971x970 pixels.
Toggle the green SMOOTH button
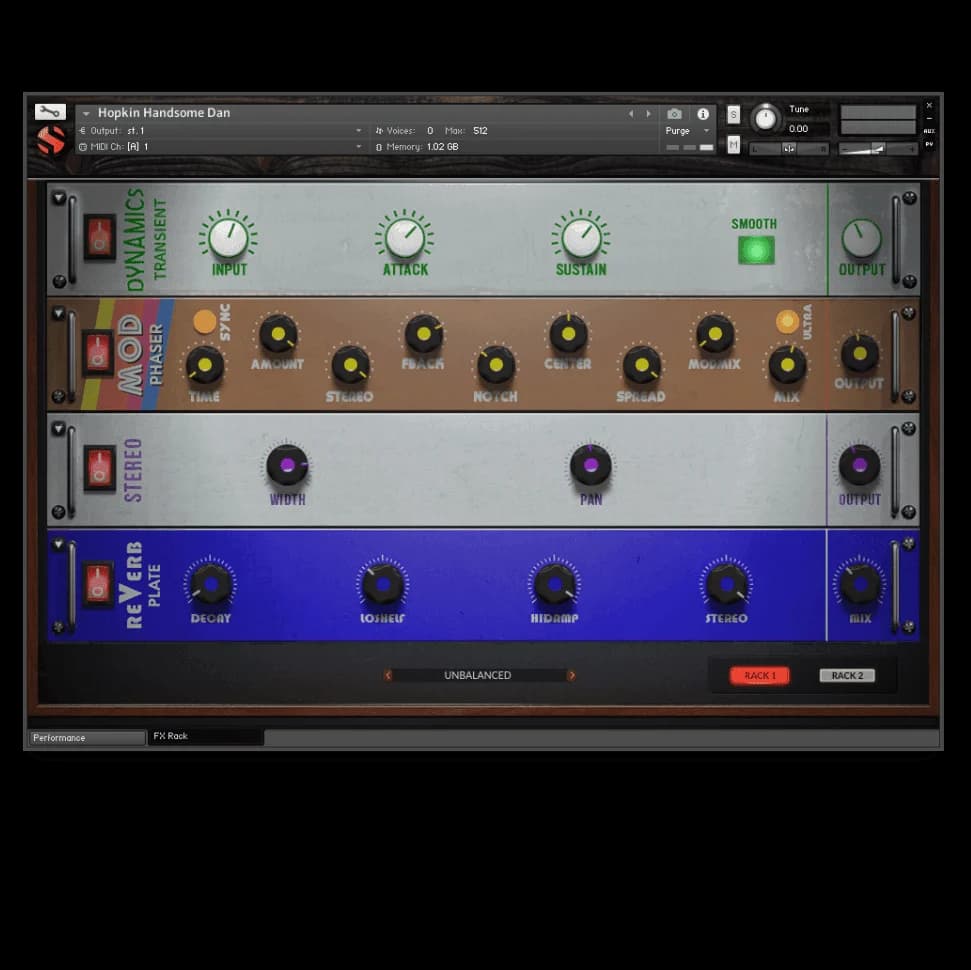tap(755, 250)
